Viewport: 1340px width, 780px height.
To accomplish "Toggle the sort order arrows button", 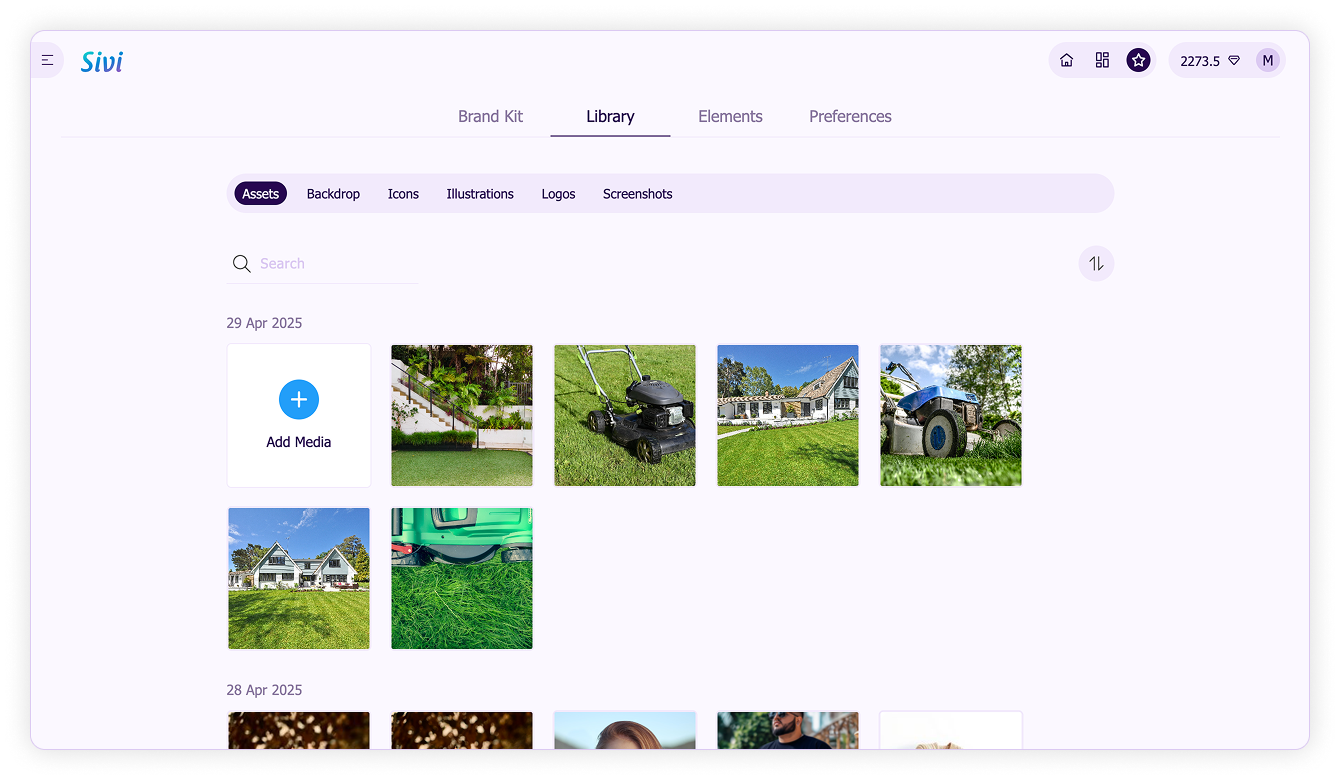I will (1096, 264).
